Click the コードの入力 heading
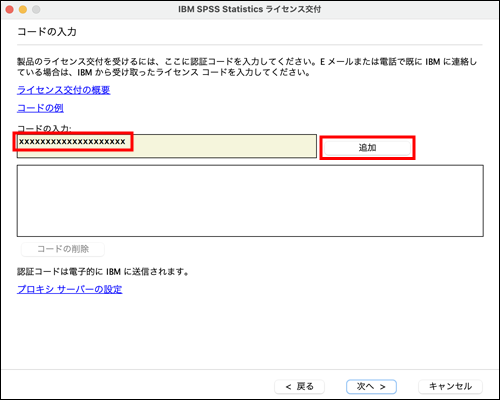The height and width of the screenshot is (400, 500). point(47,32)
